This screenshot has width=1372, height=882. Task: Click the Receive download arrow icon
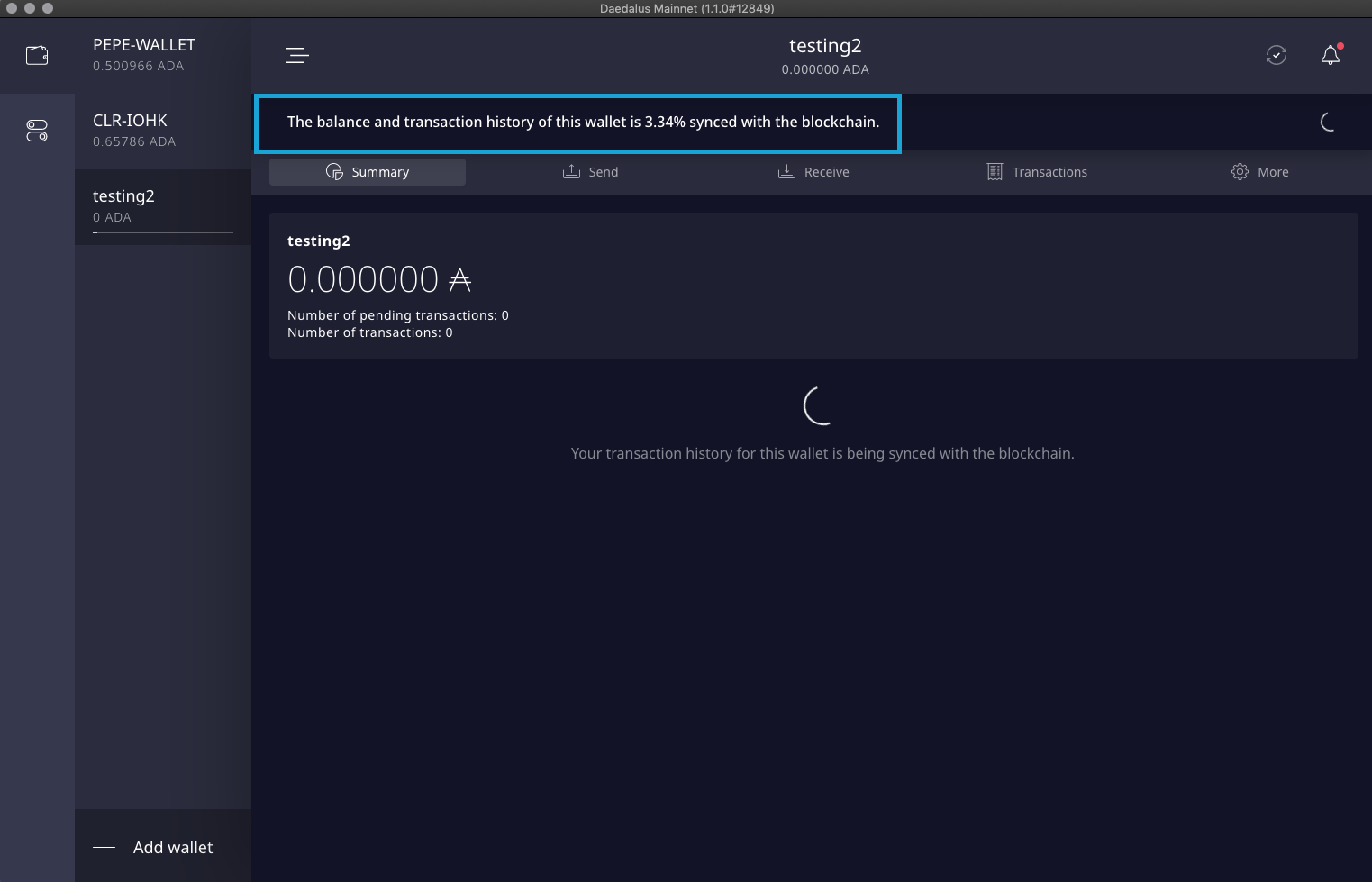786,172
